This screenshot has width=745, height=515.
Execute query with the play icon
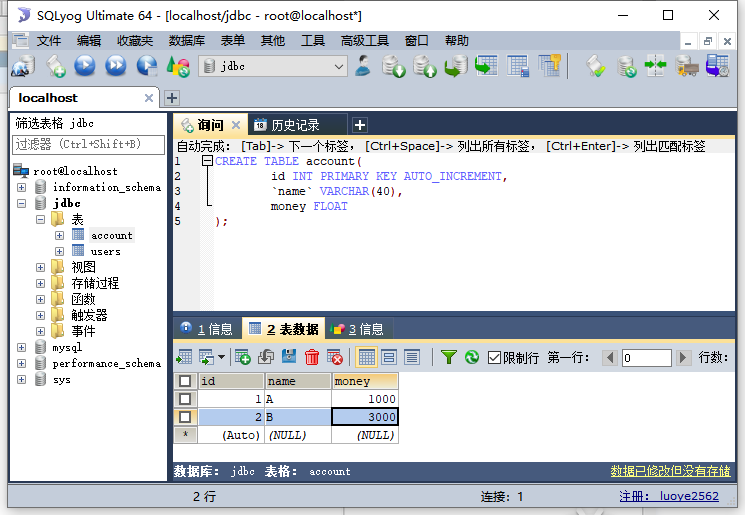[x=85, y=66]
